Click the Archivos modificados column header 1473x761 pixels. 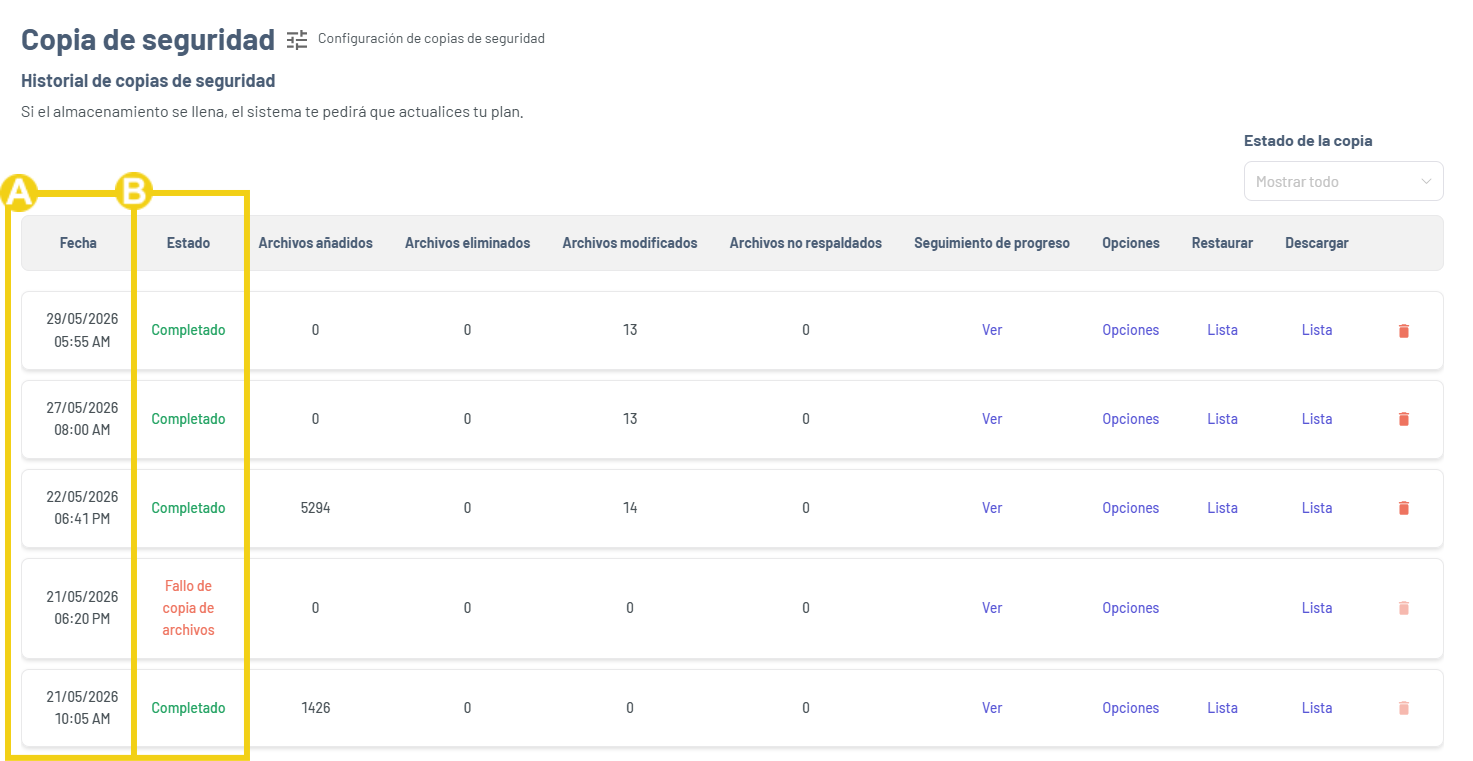pos(630,243)
